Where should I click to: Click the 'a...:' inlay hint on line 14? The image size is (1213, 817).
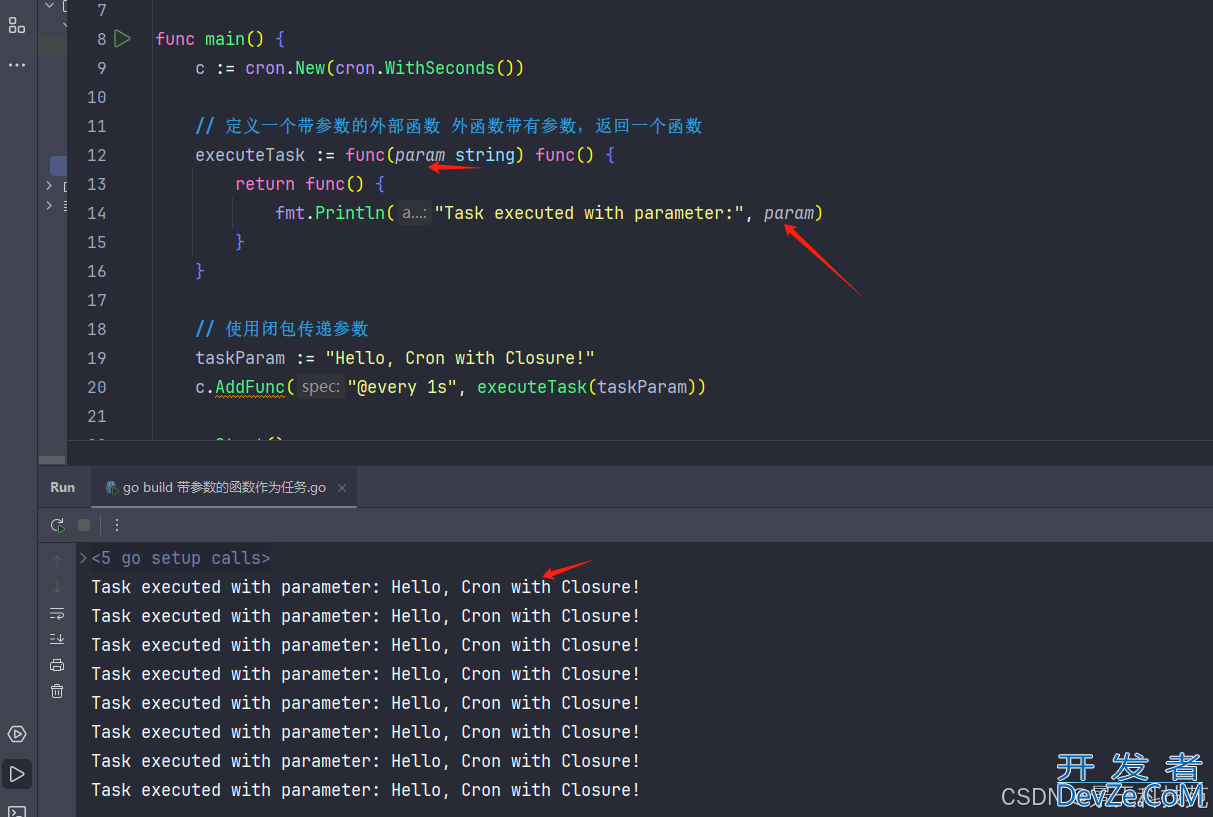414,213
